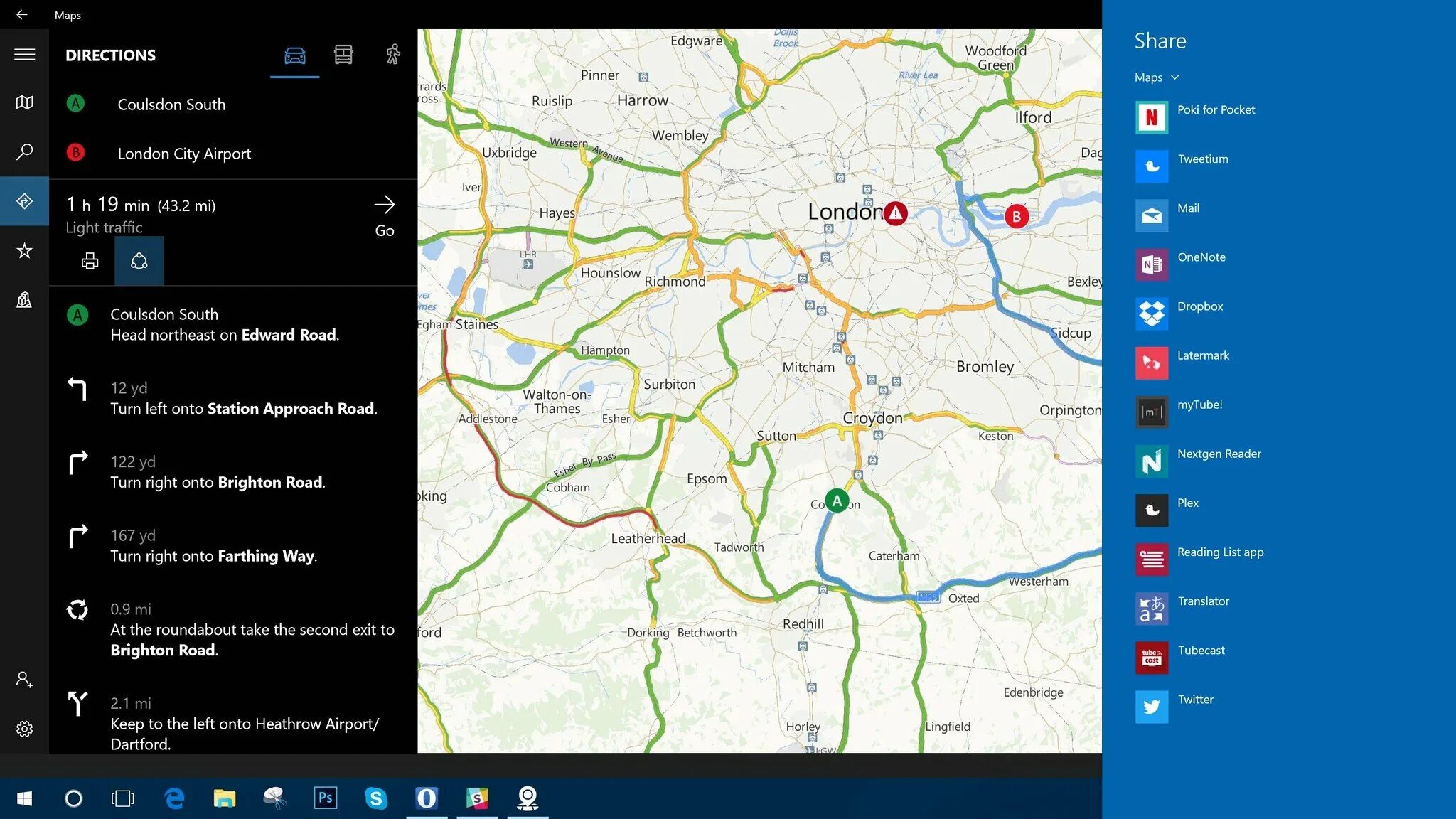Open the 3D Cities sidebar icon
The width and height of the screenshot is (1456, 819).
click(24, 300)
